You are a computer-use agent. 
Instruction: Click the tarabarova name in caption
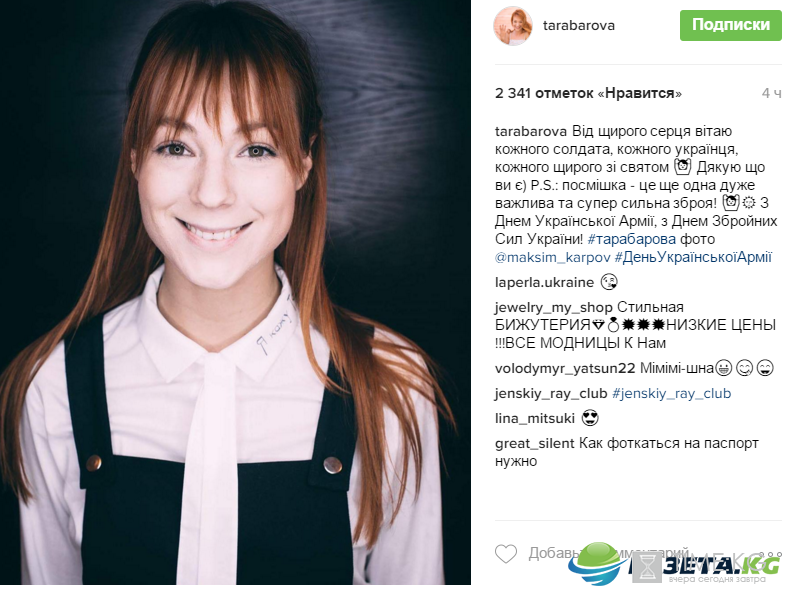pyautogui.click(x=531, y=132)
